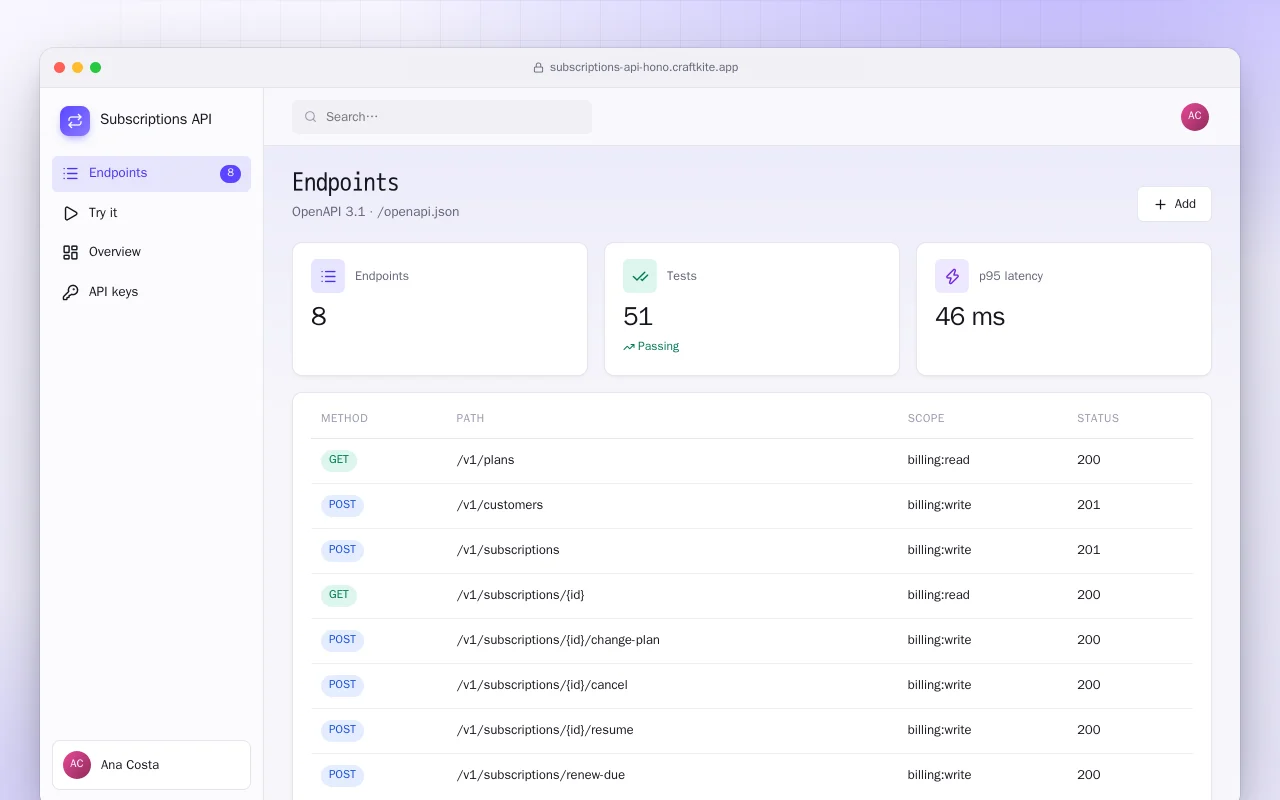
Task: Select the /v1/subscriptions/{id} path
Action: (x=520, y=596)
